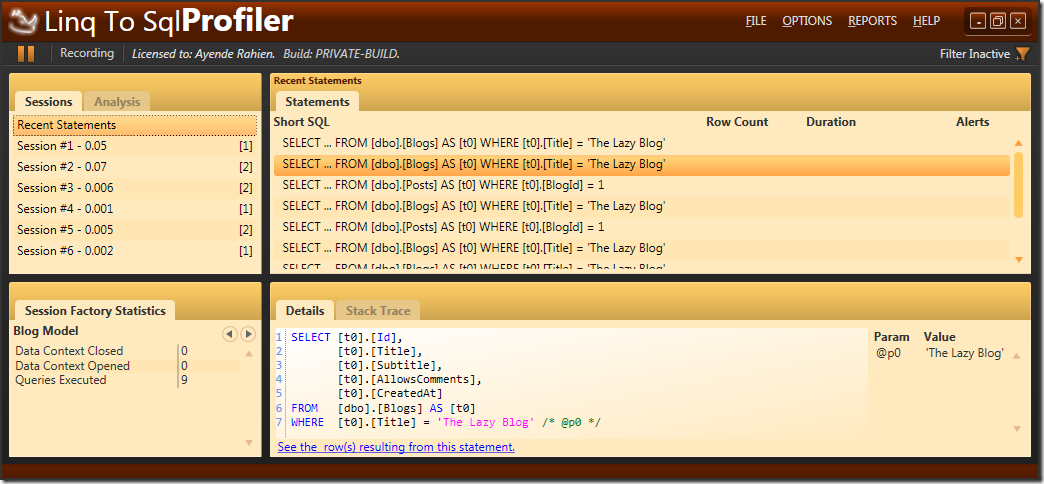Viewport: 1044px width, 484px height.
Task: Open the REPORTS menu
Action: point(872,21)
